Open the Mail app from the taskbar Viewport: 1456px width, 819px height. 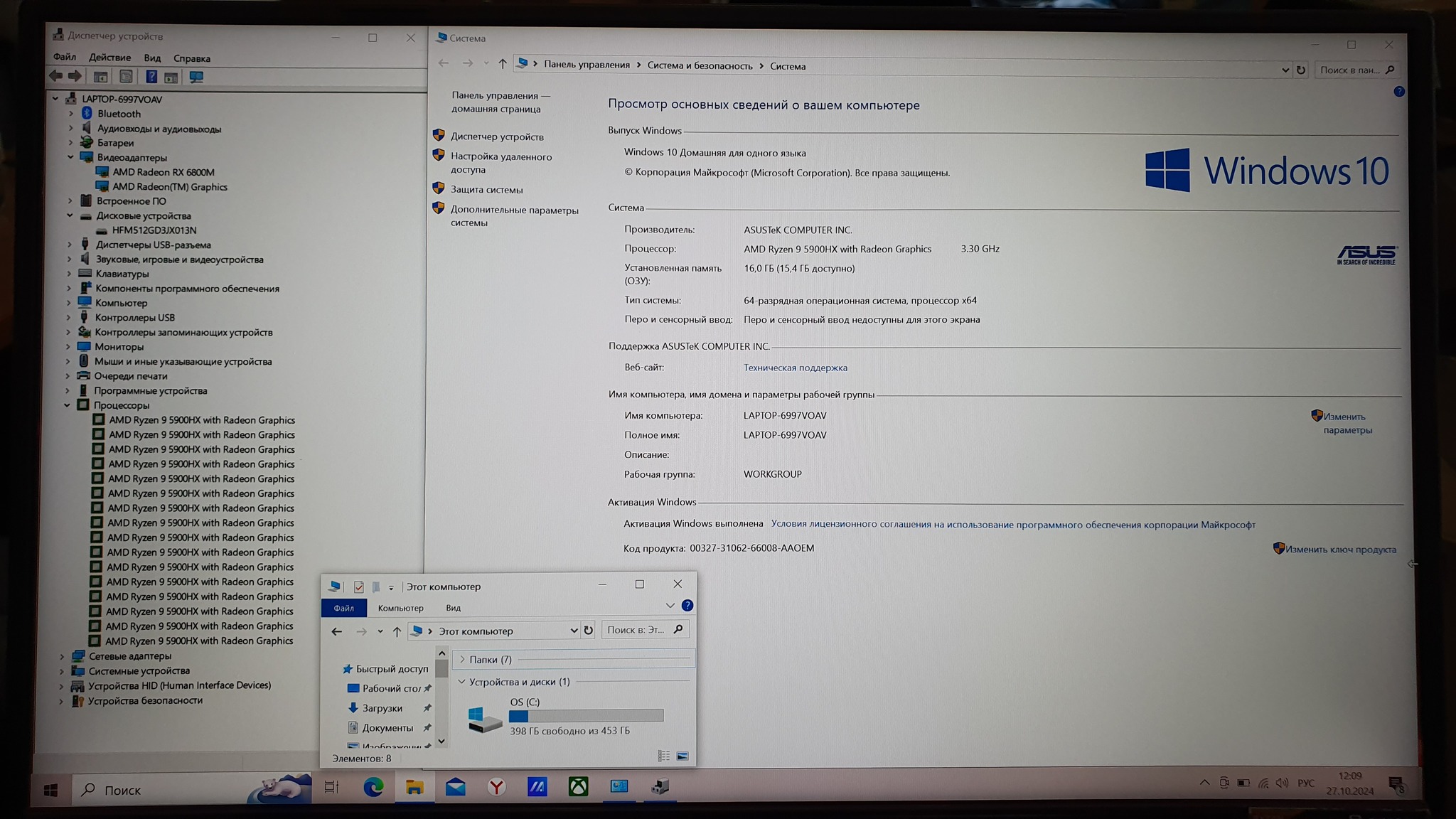click(456, 786)
